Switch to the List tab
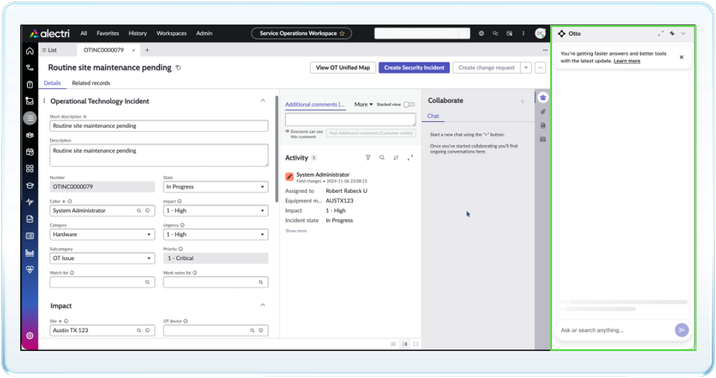716x378 pixels. [x=50, y=50]
